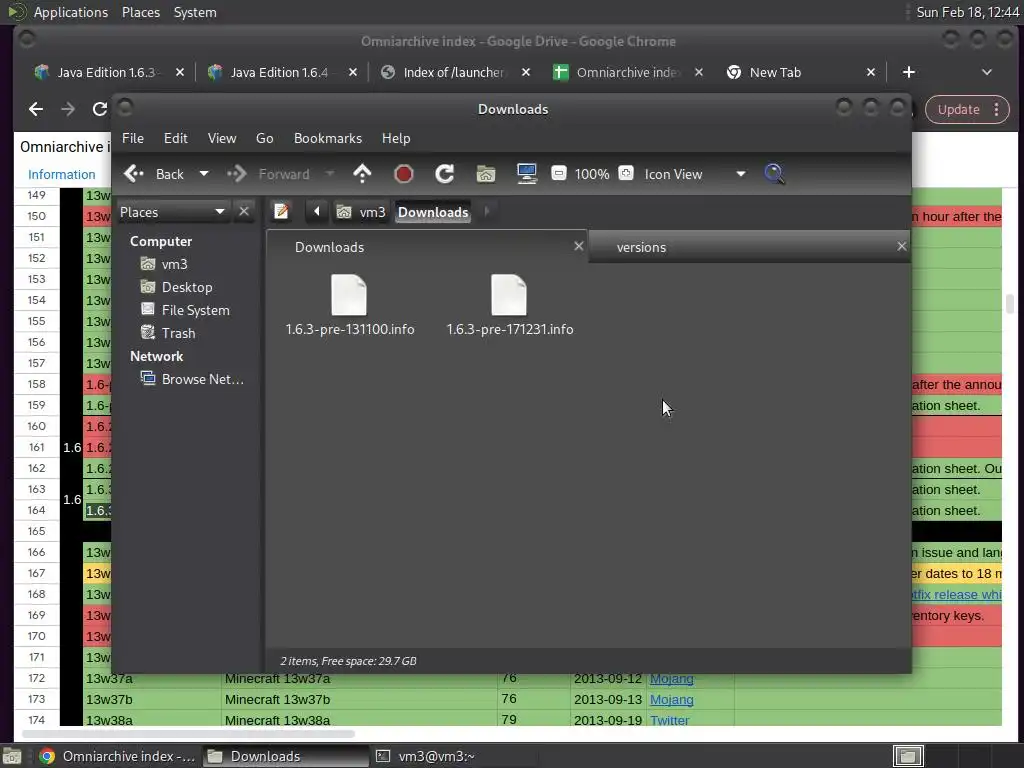The width and height of the screenshot is (1024, 768).
Task: Open the Places sidebar selector dropdown
Action: coord(172,212)
